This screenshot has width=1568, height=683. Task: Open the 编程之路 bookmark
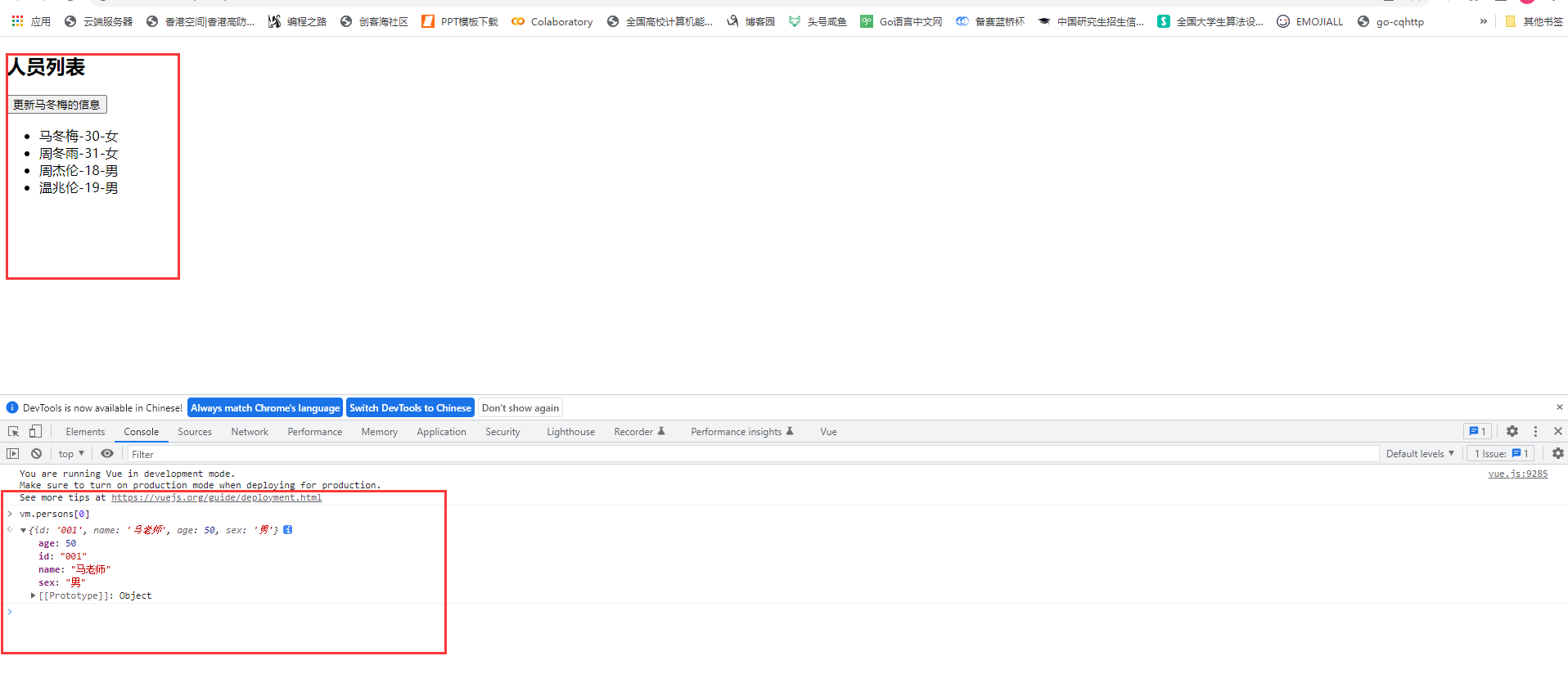click(x=297, y=21)
